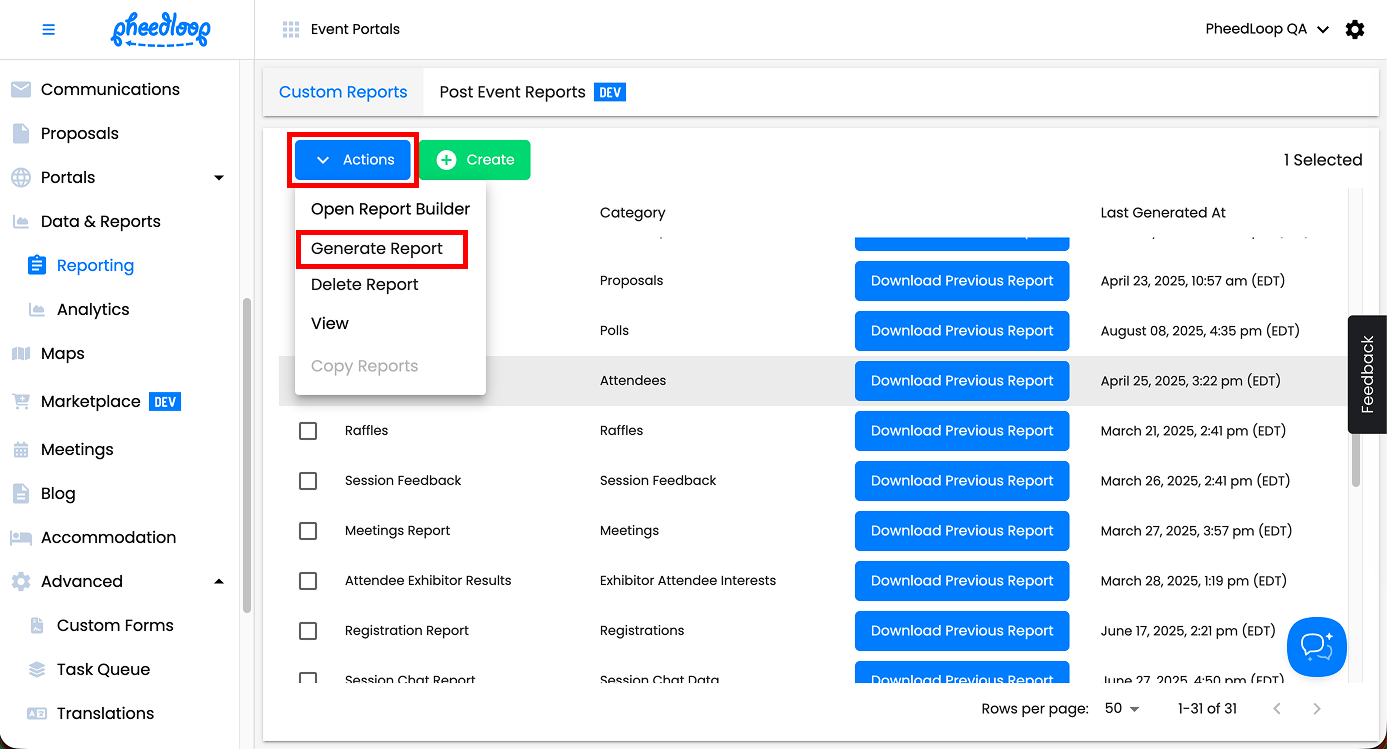1387x749 pixels.
Task: Choose Generate Report from Actions menu
Action: pos(377,249)
